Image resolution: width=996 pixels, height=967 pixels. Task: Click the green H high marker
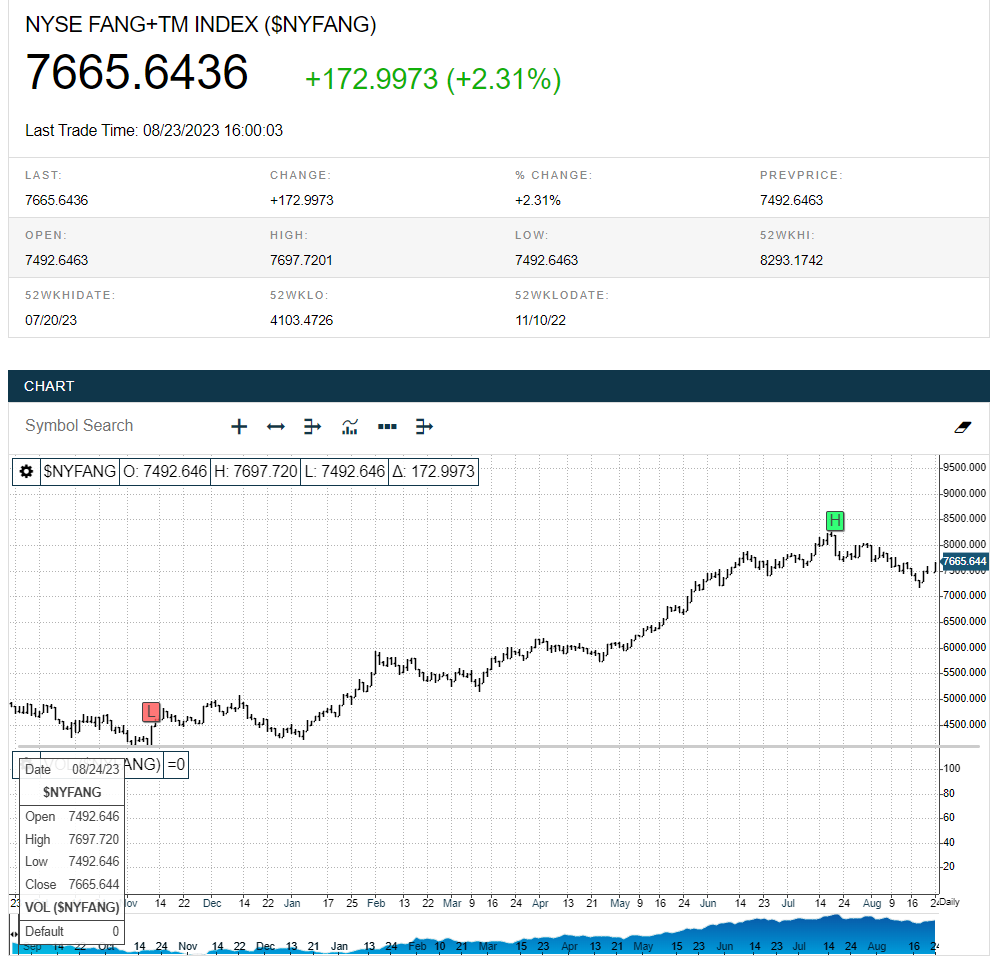pos(835,521)
